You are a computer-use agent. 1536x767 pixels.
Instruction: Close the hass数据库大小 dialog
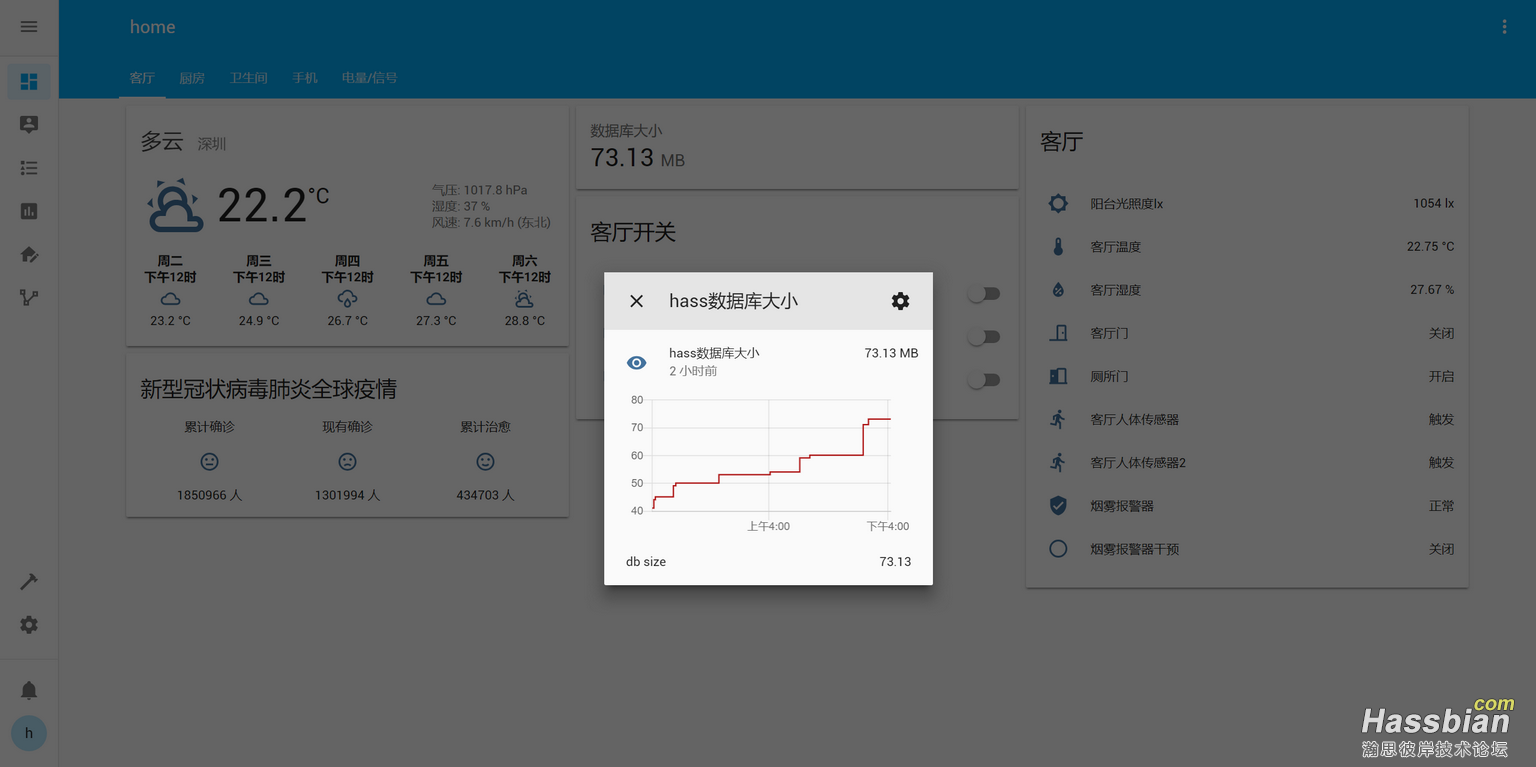click(636, 301)
